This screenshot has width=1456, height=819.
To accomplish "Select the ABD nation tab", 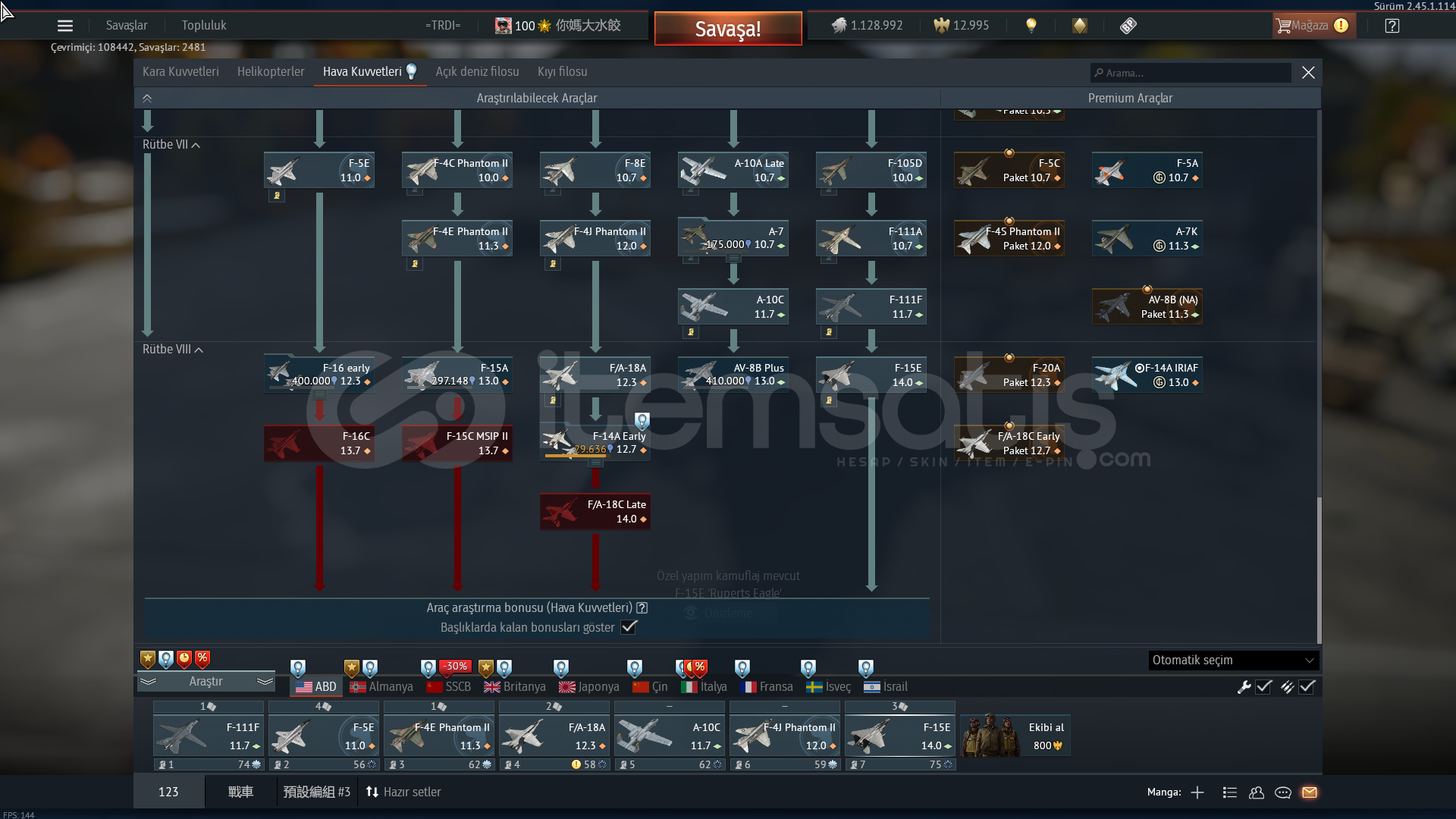I will pos(316,687).
